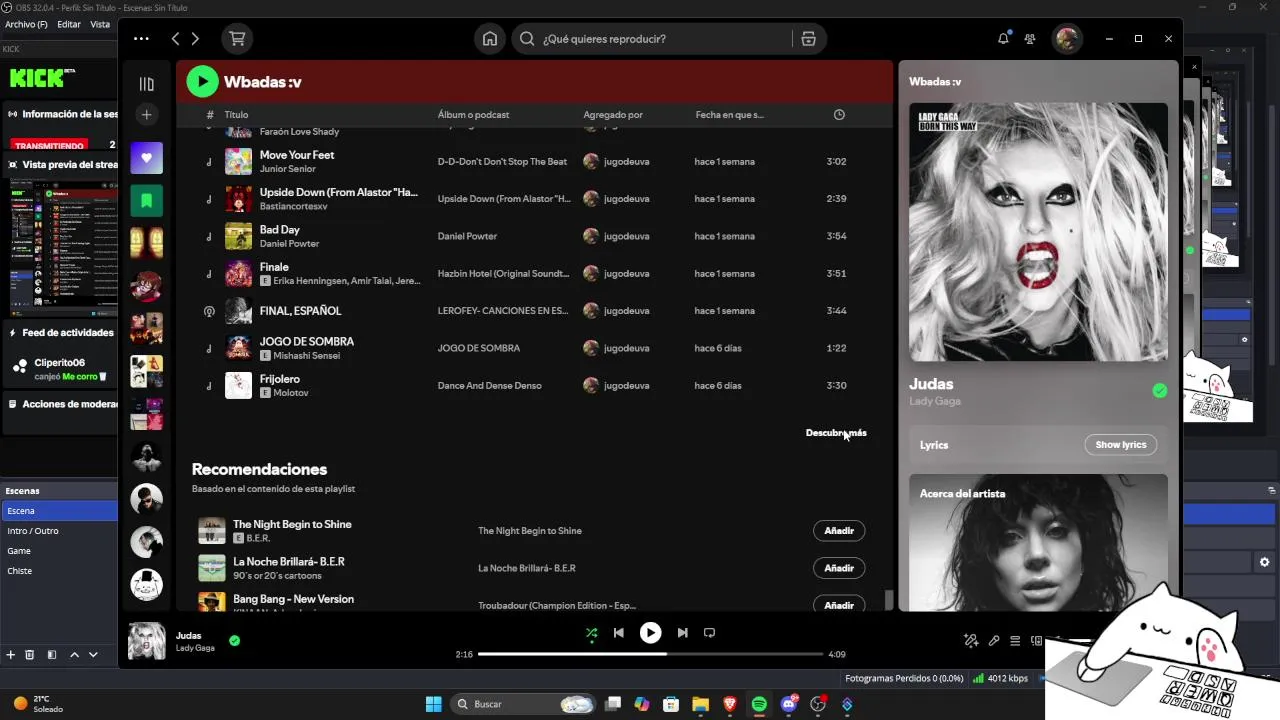
Task: Create a playlist with the plus icon
Action: click(146, 115)
